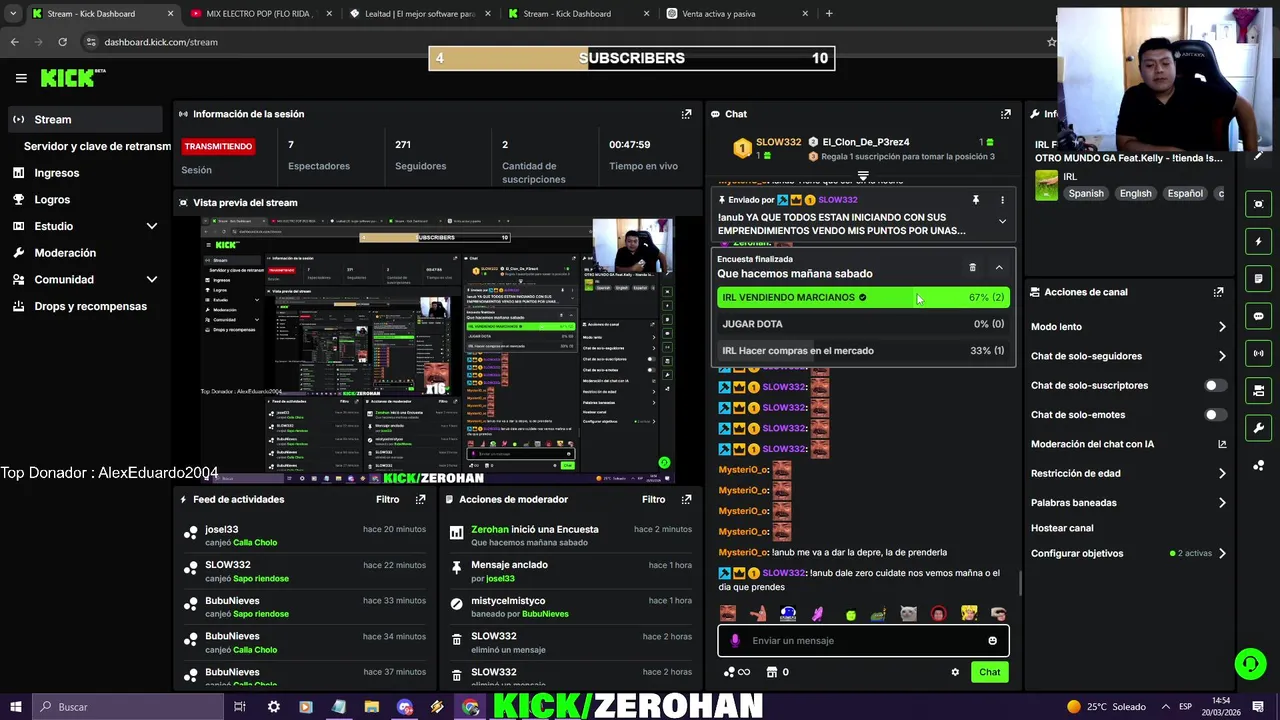Open Windows taskbar search box
Viewport: 1280px width, 720px height.
(x=127, y=707)
